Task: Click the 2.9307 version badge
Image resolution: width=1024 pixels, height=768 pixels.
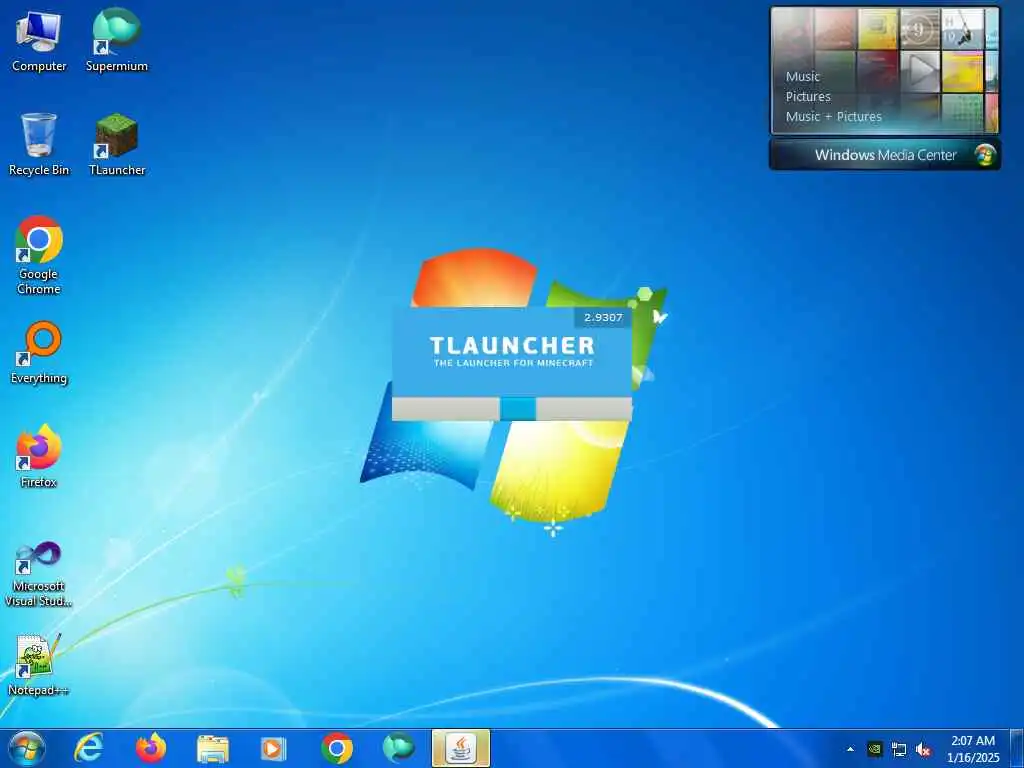Action: [603, 317]
